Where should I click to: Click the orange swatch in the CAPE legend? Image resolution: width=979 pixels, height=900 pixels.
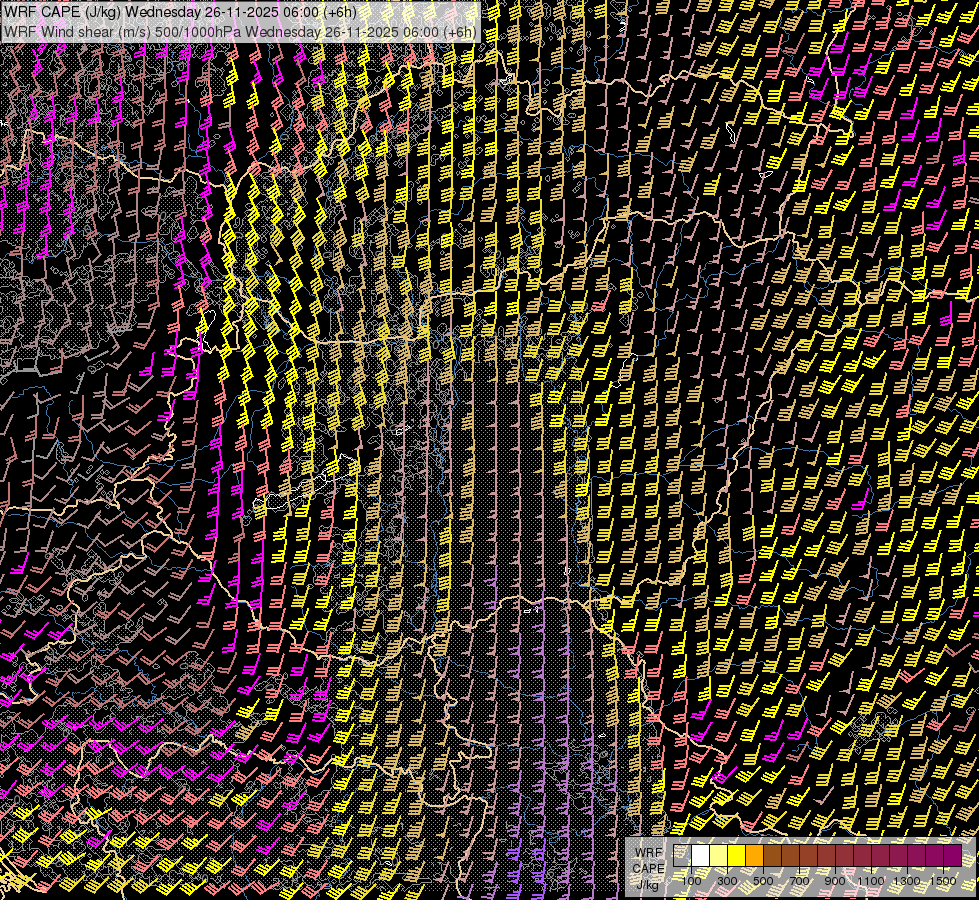tap(754, 855)
